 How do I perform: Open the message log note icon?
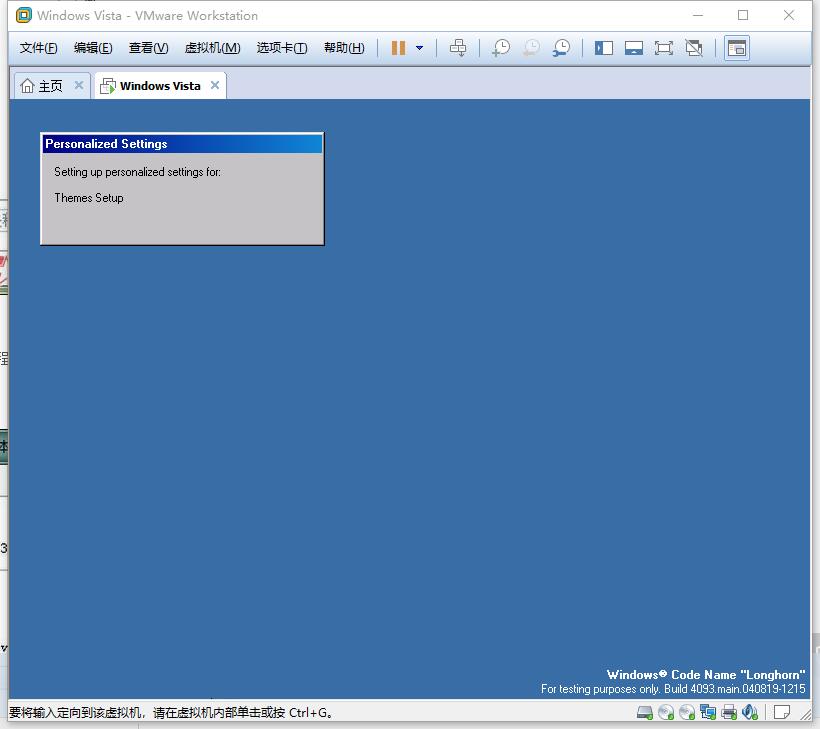(x=782, y=712)
